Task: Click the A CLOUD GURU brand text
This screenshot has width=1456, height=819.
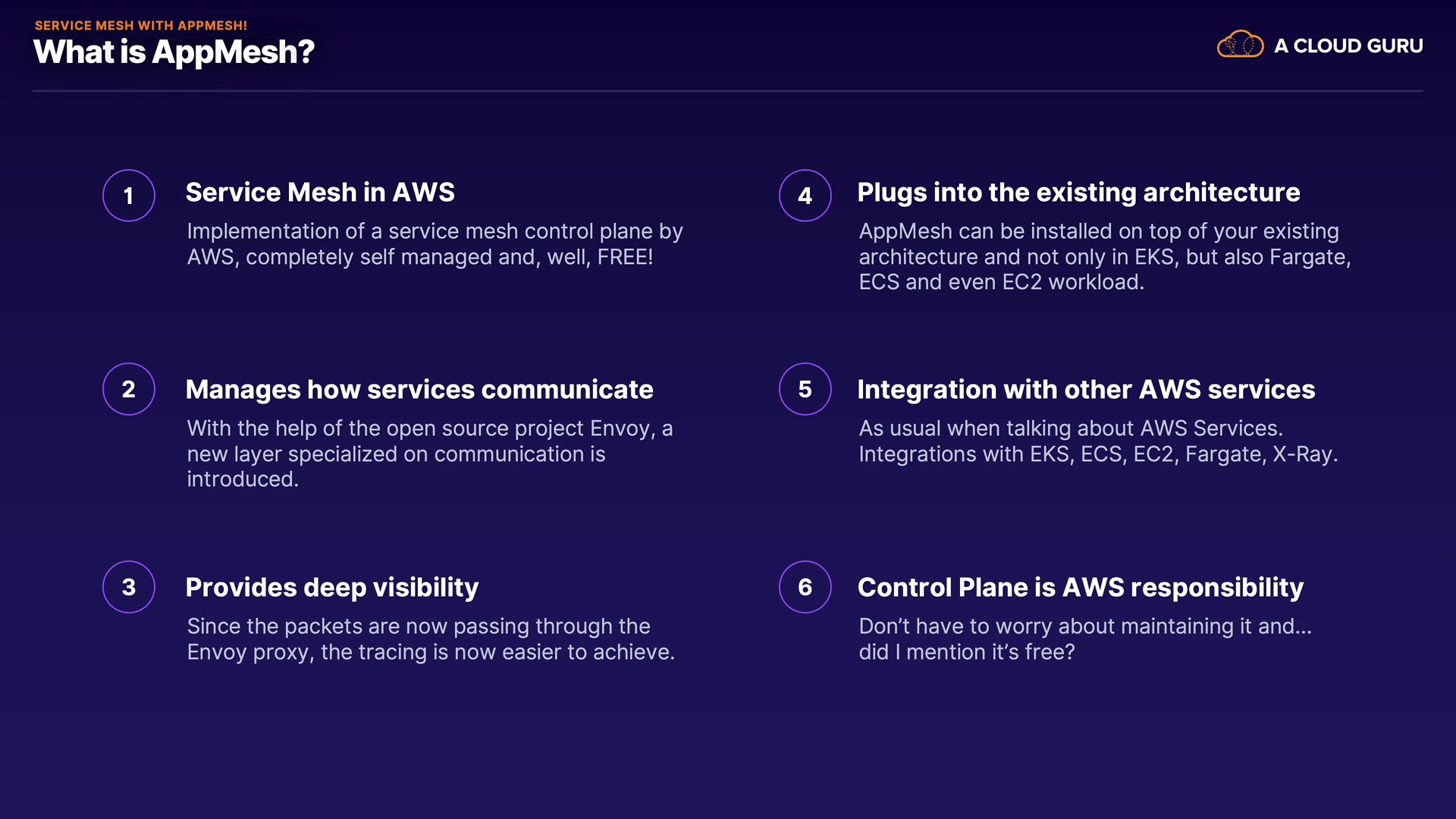Action: (x=1348, y=46)
